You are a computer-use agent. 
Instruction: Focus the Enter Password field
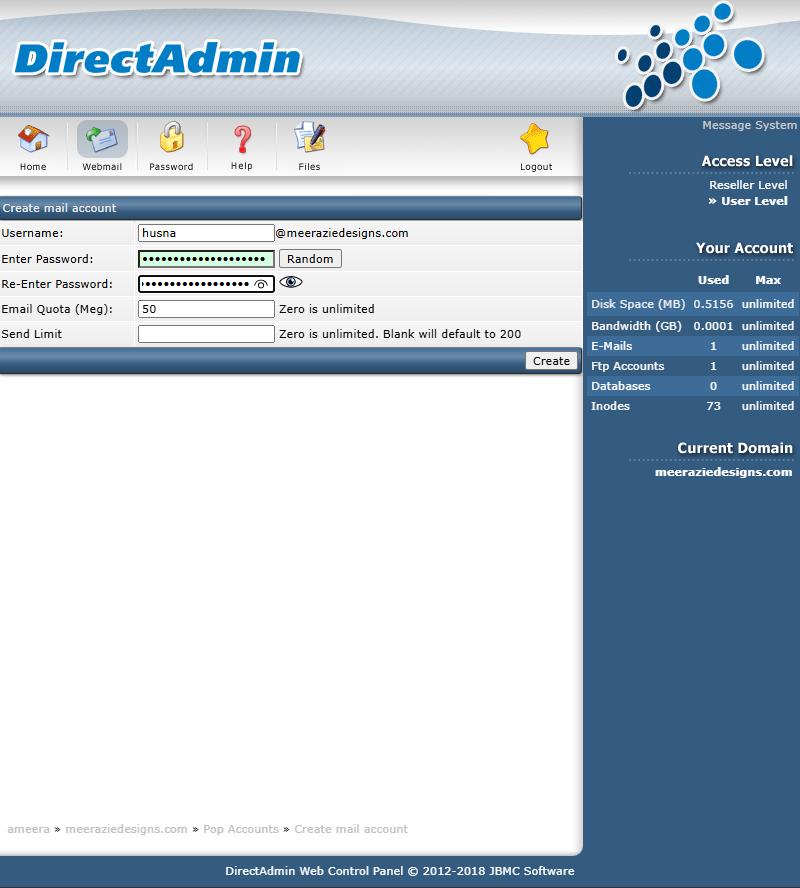pos(206,259)
